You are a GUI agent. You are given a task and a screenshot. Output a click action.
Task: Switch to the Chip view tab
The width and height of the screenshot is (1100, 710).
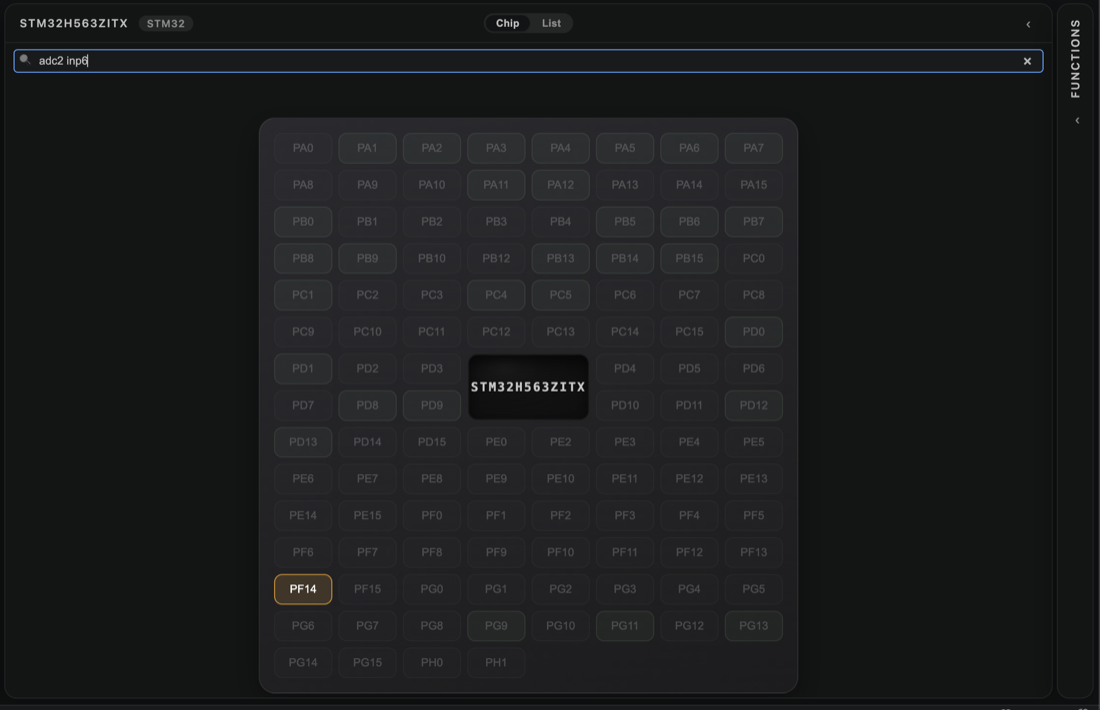[507, 23]
